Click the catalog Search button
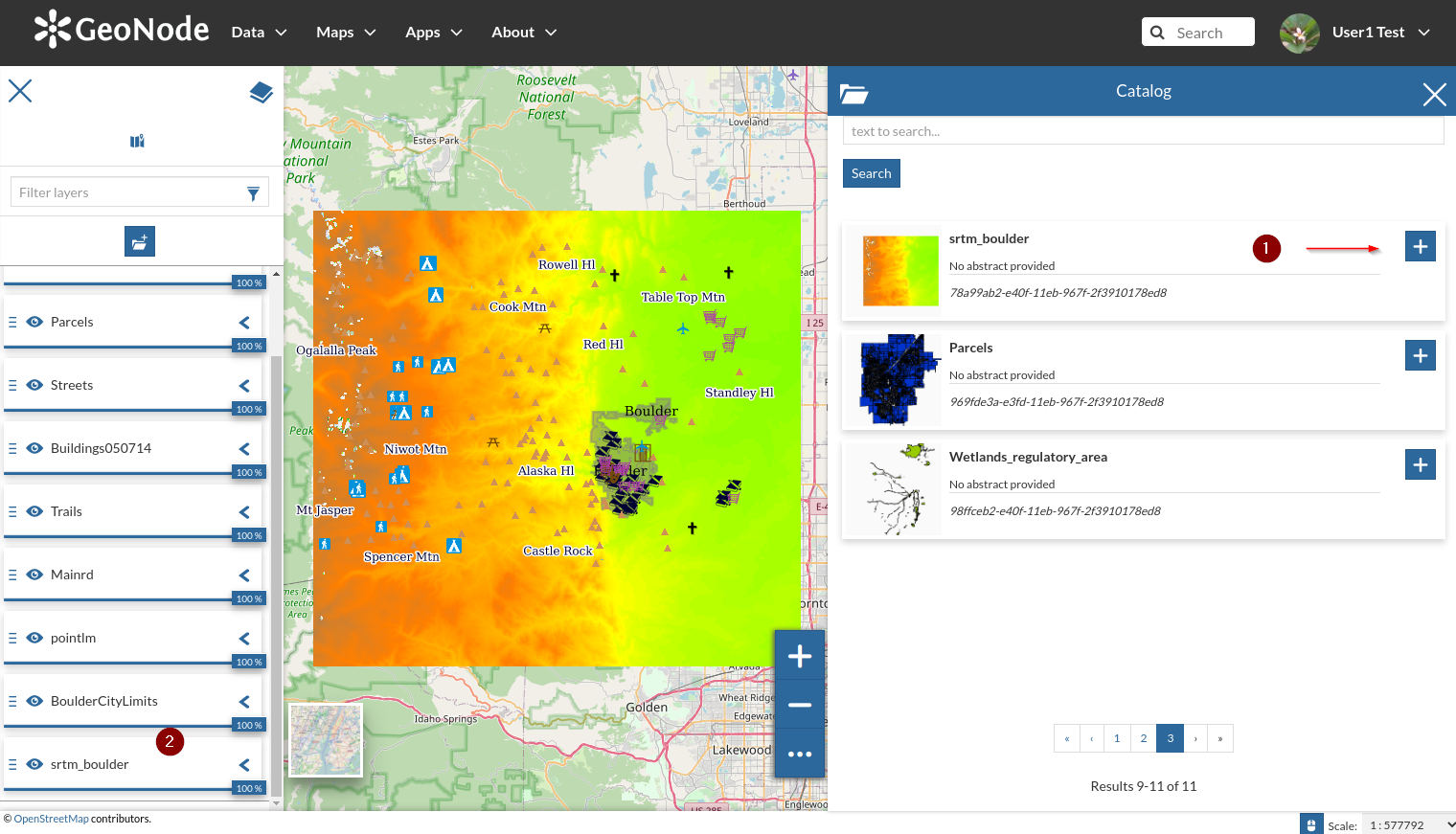 [872, 173]
